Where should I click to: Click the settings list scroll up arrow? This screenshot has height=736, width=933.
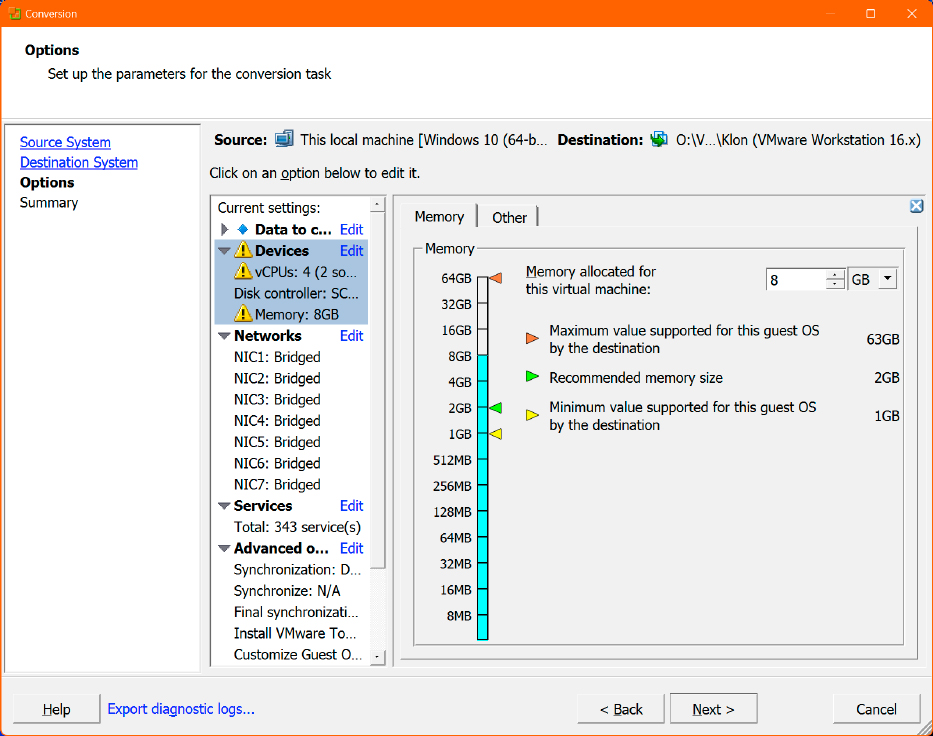pos(377,205)
